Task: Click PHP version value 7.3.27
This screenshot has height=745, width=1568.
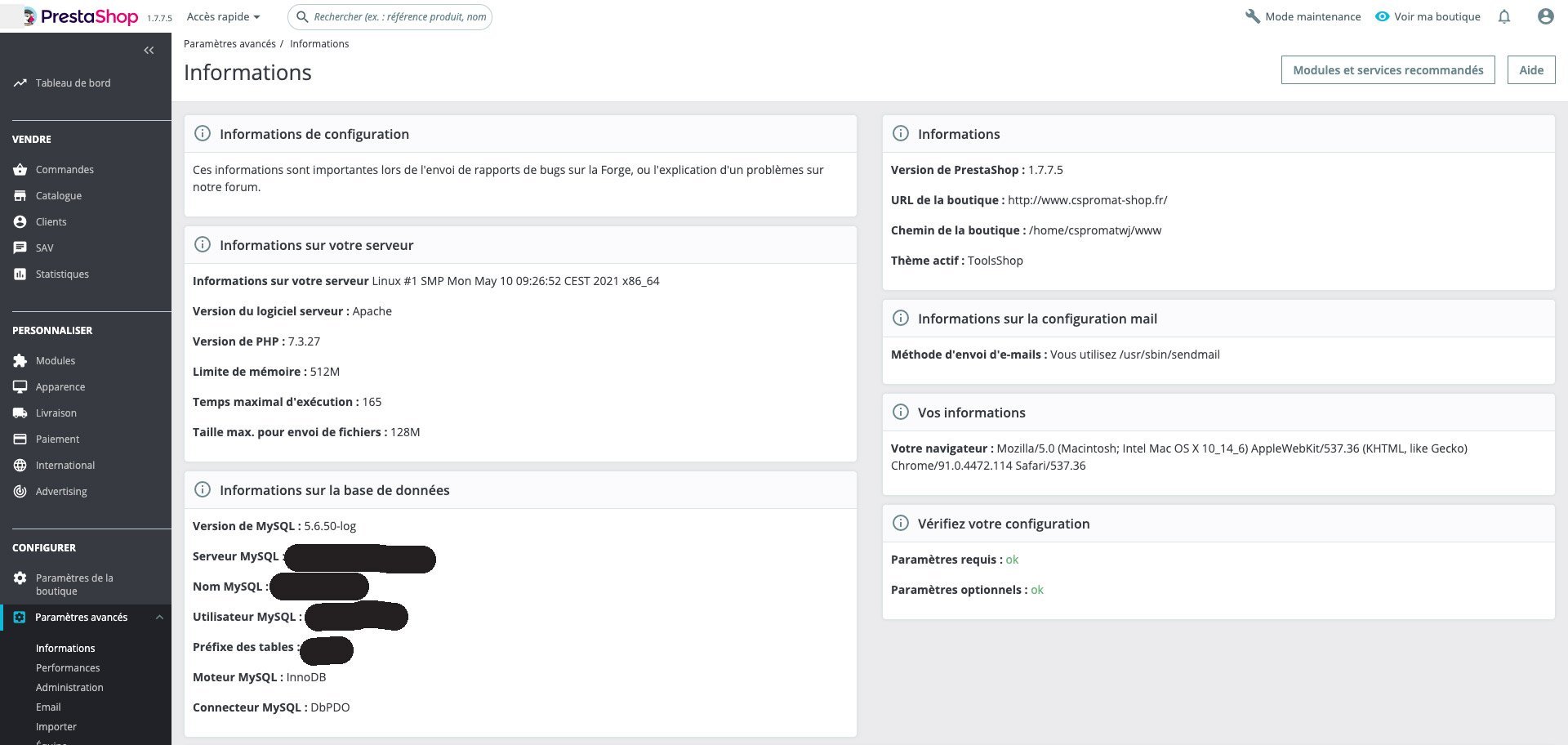Action: (x=304, y=341)
